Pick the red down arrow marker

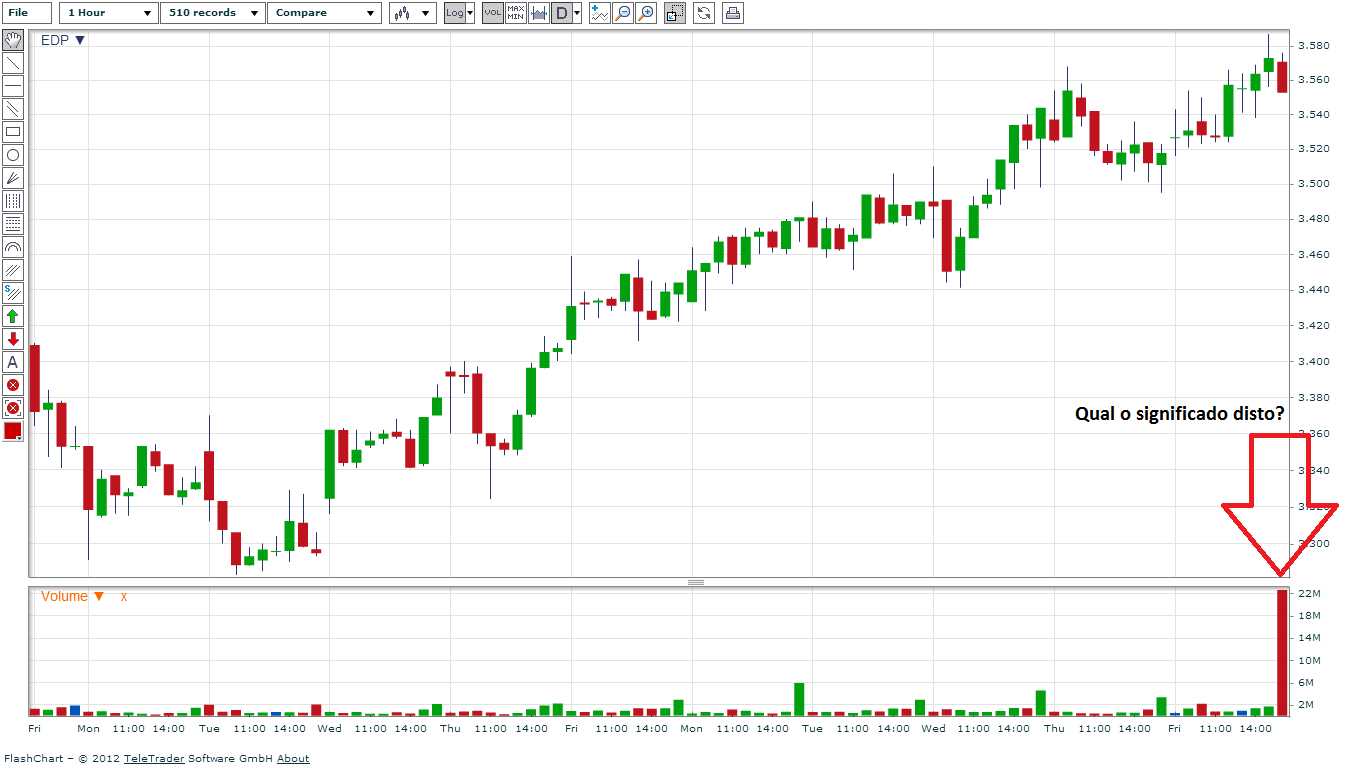point(13,339)
